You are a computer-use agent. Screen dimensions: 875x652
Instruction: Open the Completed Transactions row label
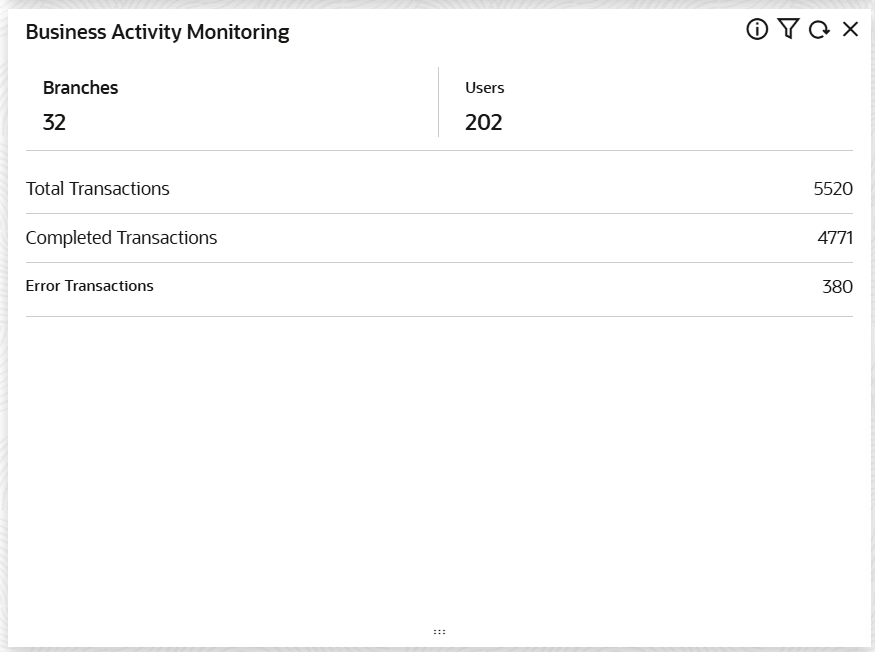(121, 238)
